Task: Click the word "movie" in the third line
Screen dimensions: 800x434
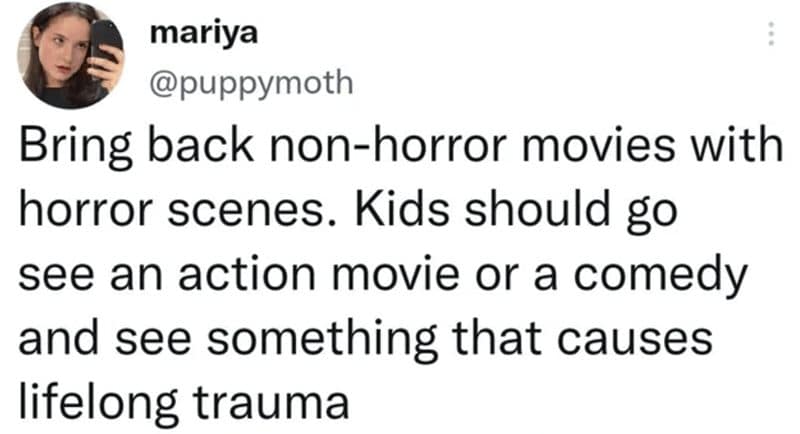Action: (396, 274)
